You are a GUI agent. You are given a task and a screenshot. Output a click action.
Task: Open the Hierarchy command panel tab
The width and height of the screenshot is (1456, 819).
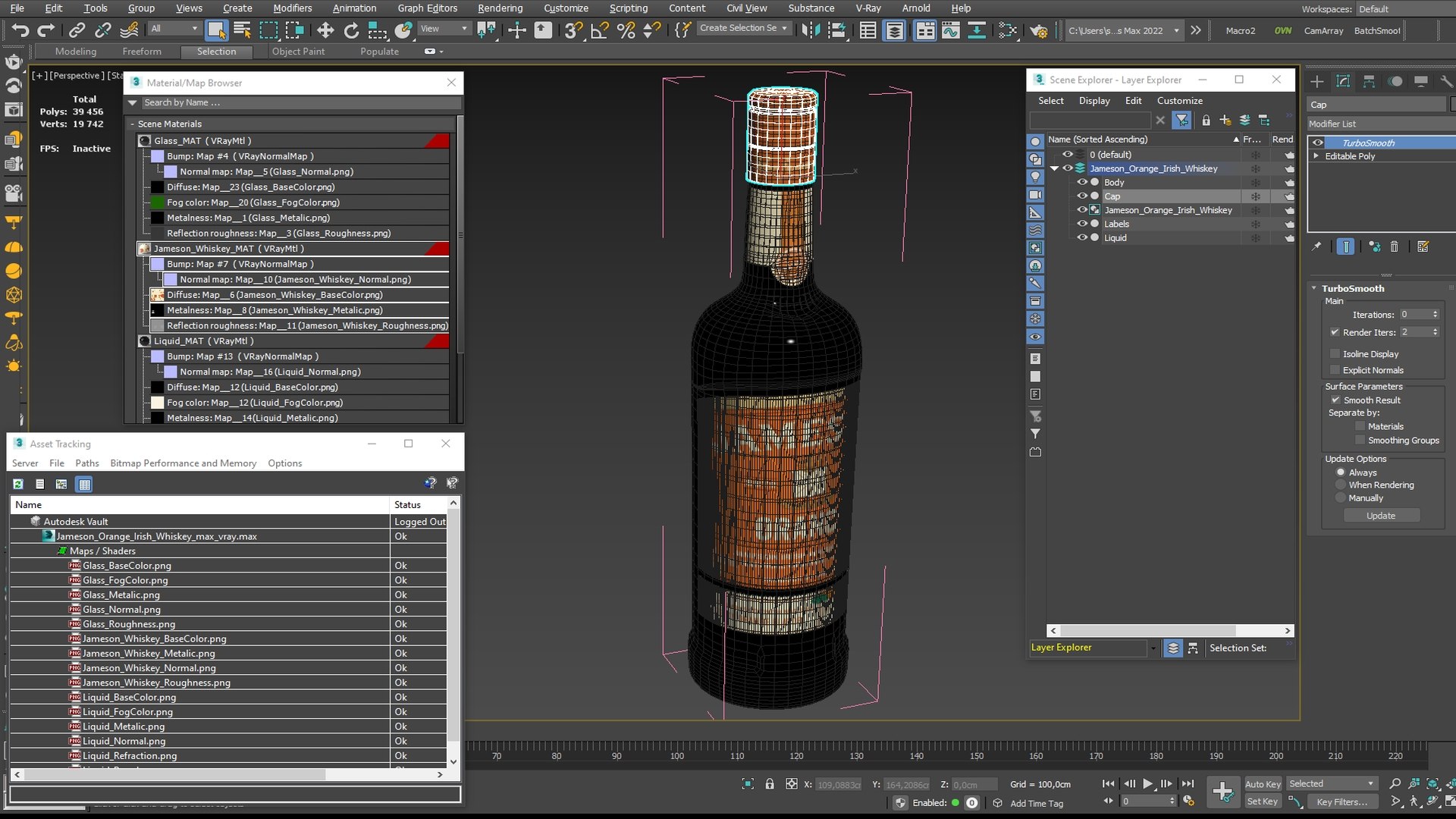coord(1369,81)
